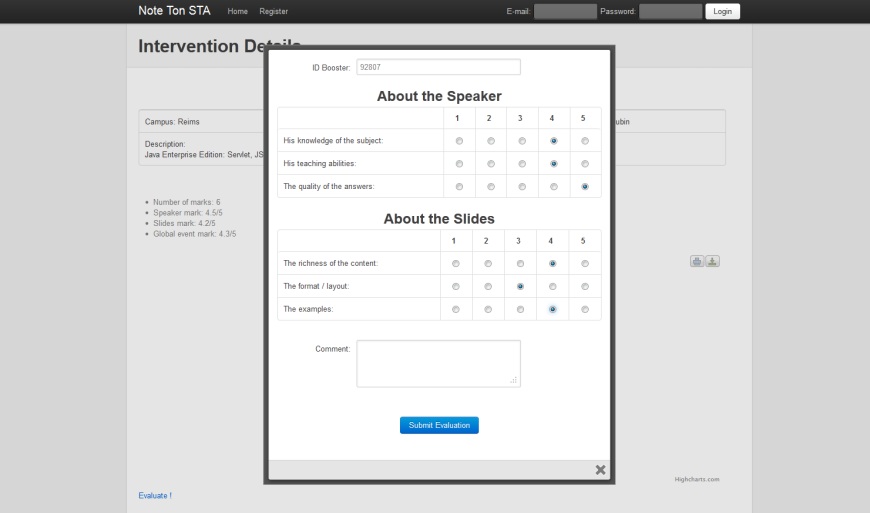Click the chart download icon
Screen dimensions: 870x513
(712, 261)
